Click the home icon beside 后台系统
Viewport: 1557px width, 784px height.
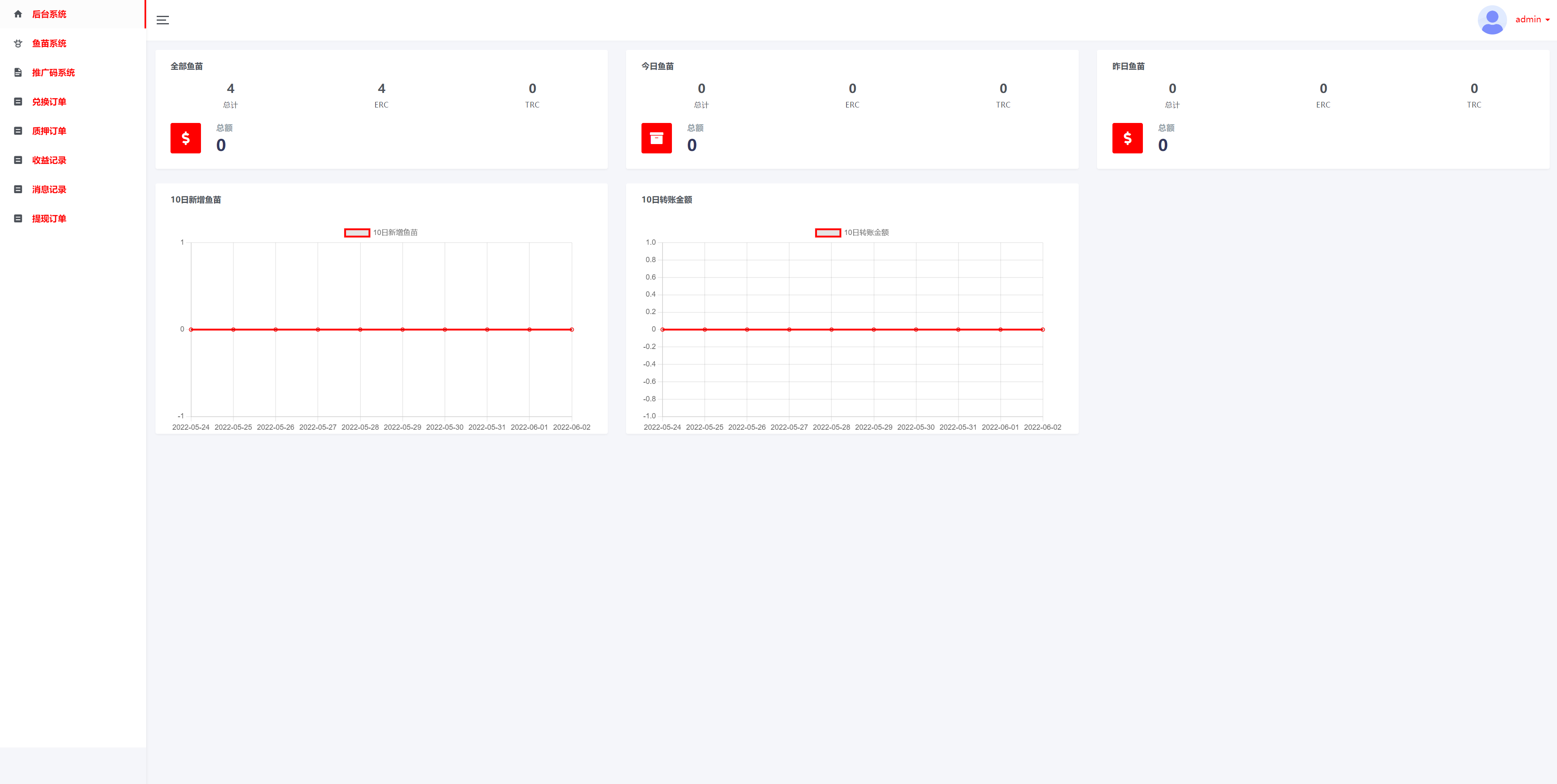coord(17,14)
